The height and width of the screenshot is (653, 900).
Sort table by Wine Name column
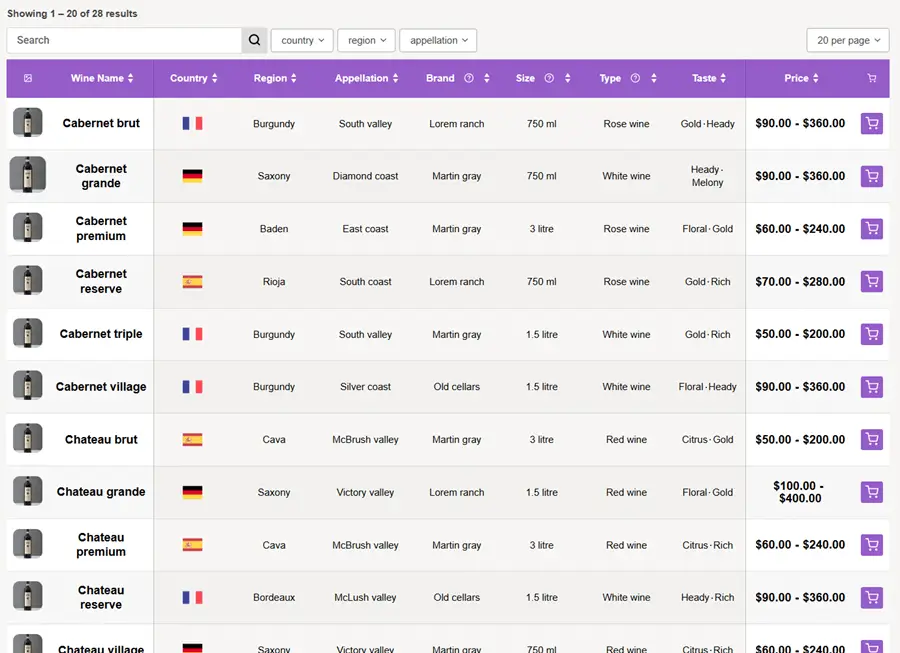pyautogui.click(x=101, y=78)
